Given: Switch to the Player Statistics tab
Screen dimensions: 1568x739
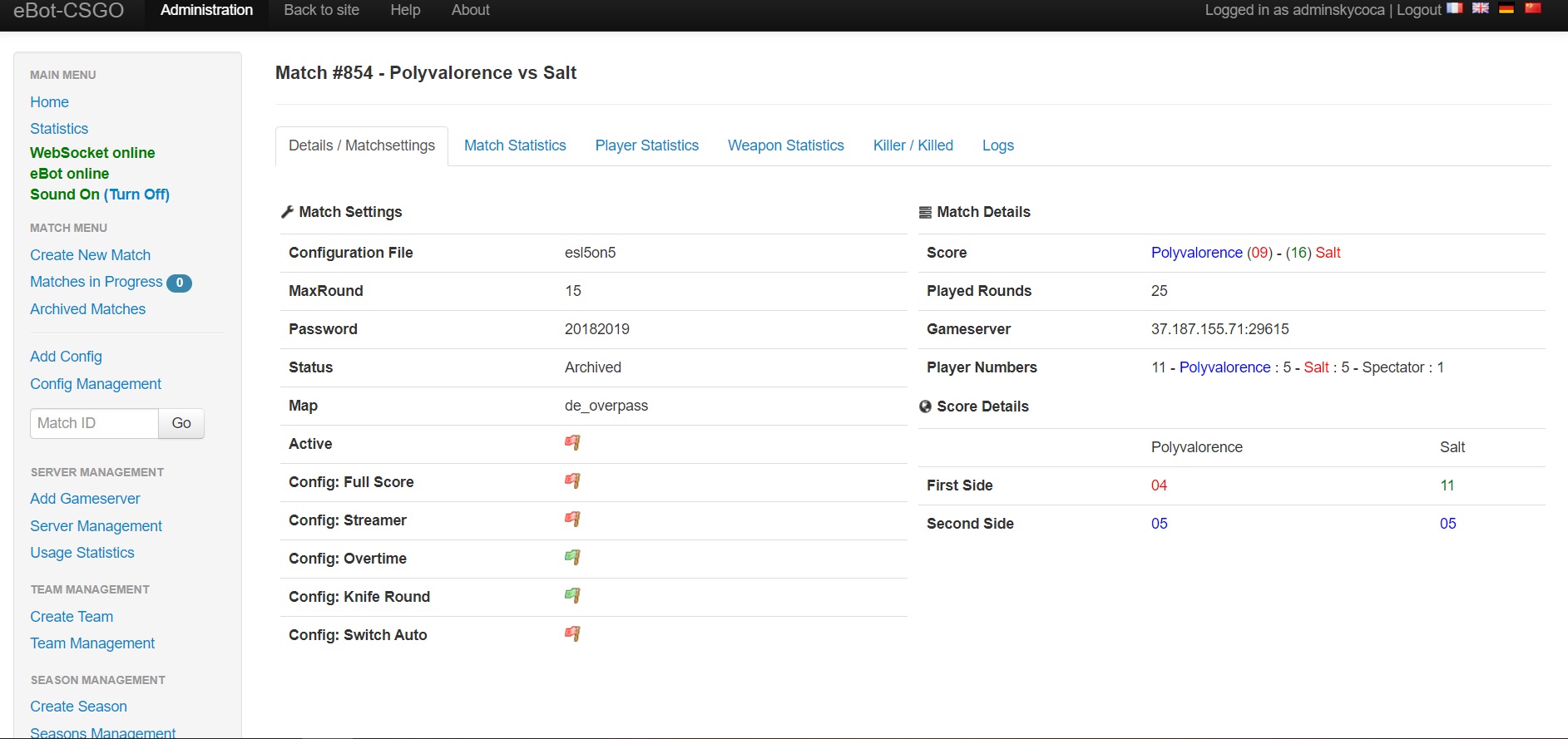Looking at the screenshot, I should (x=646, y=145).
